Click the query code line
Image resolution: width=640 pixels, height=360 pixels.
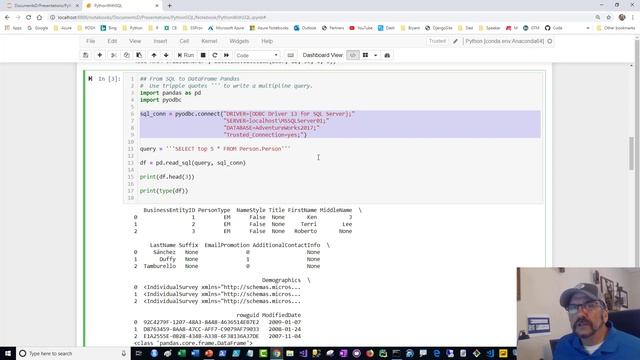[215, 149]
